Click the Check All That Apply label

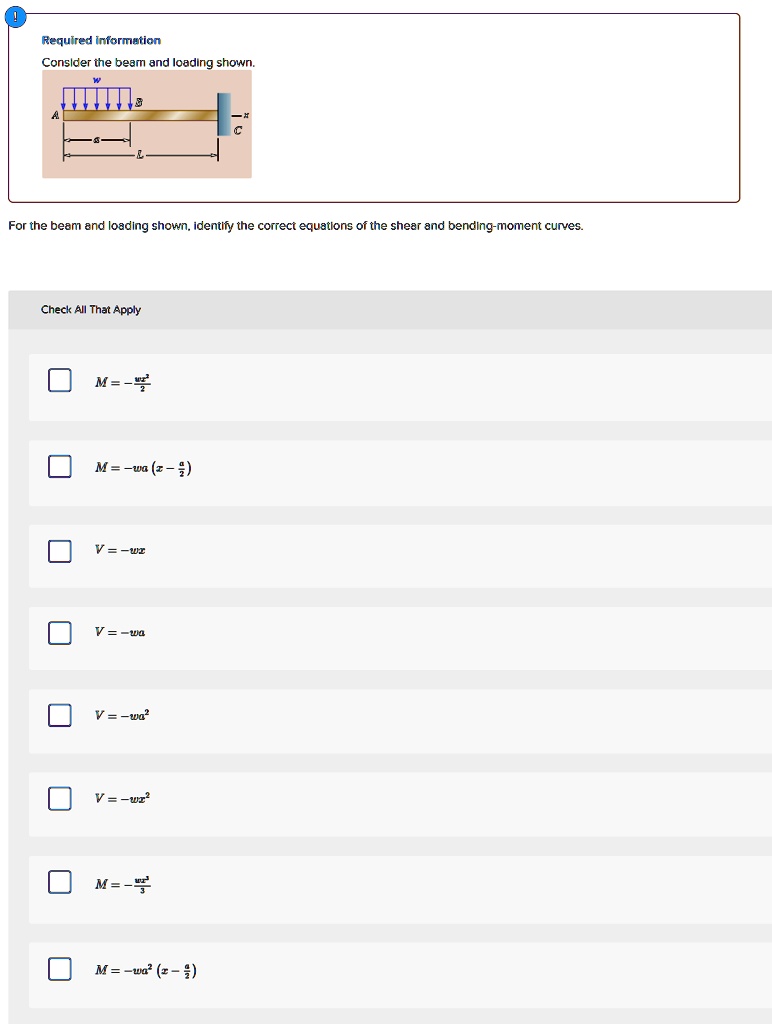(91, 310)
